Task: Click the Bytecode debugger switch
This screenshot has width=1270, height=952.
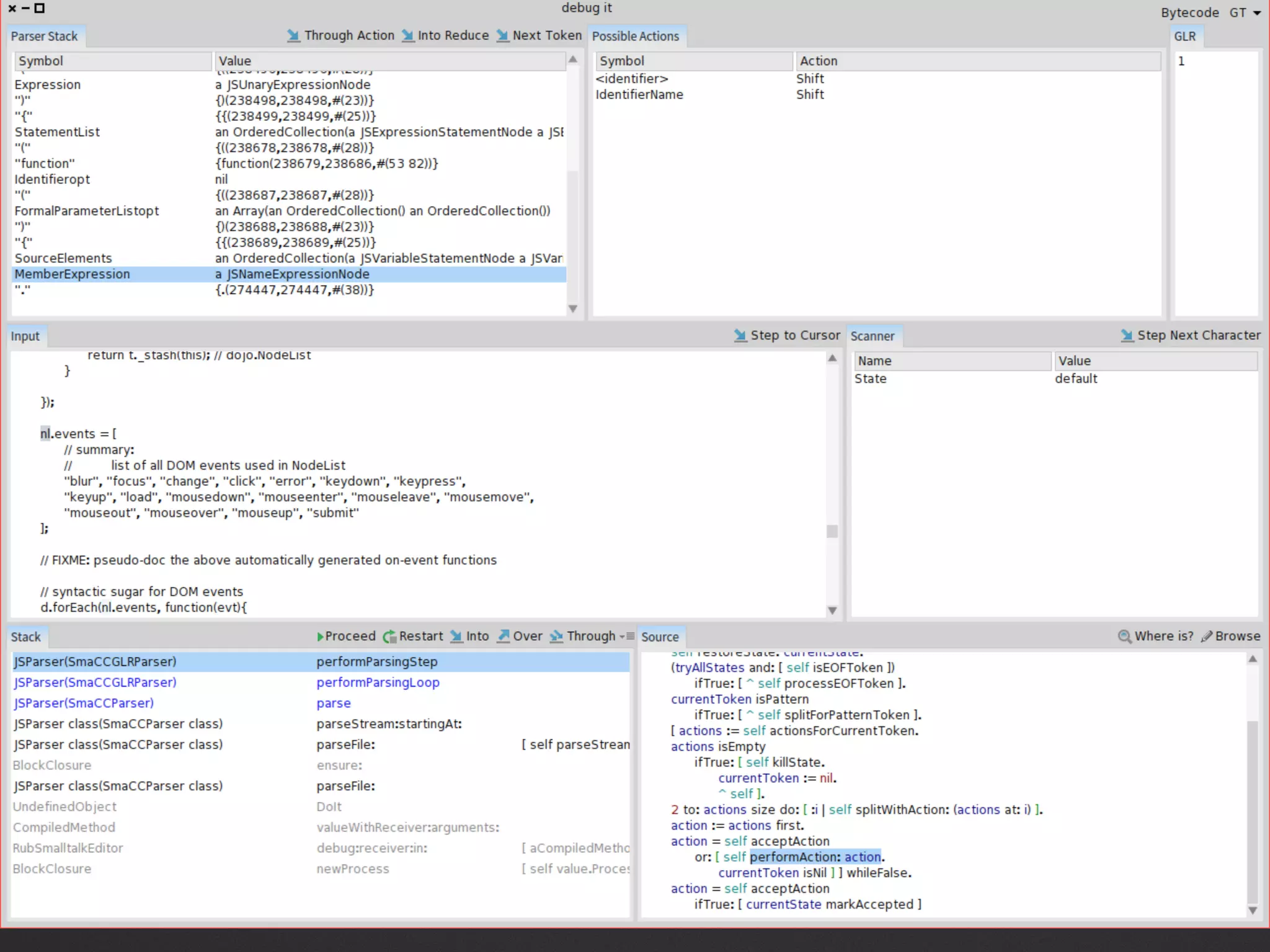Action: pyautogui.click(x=1189, y=13)
